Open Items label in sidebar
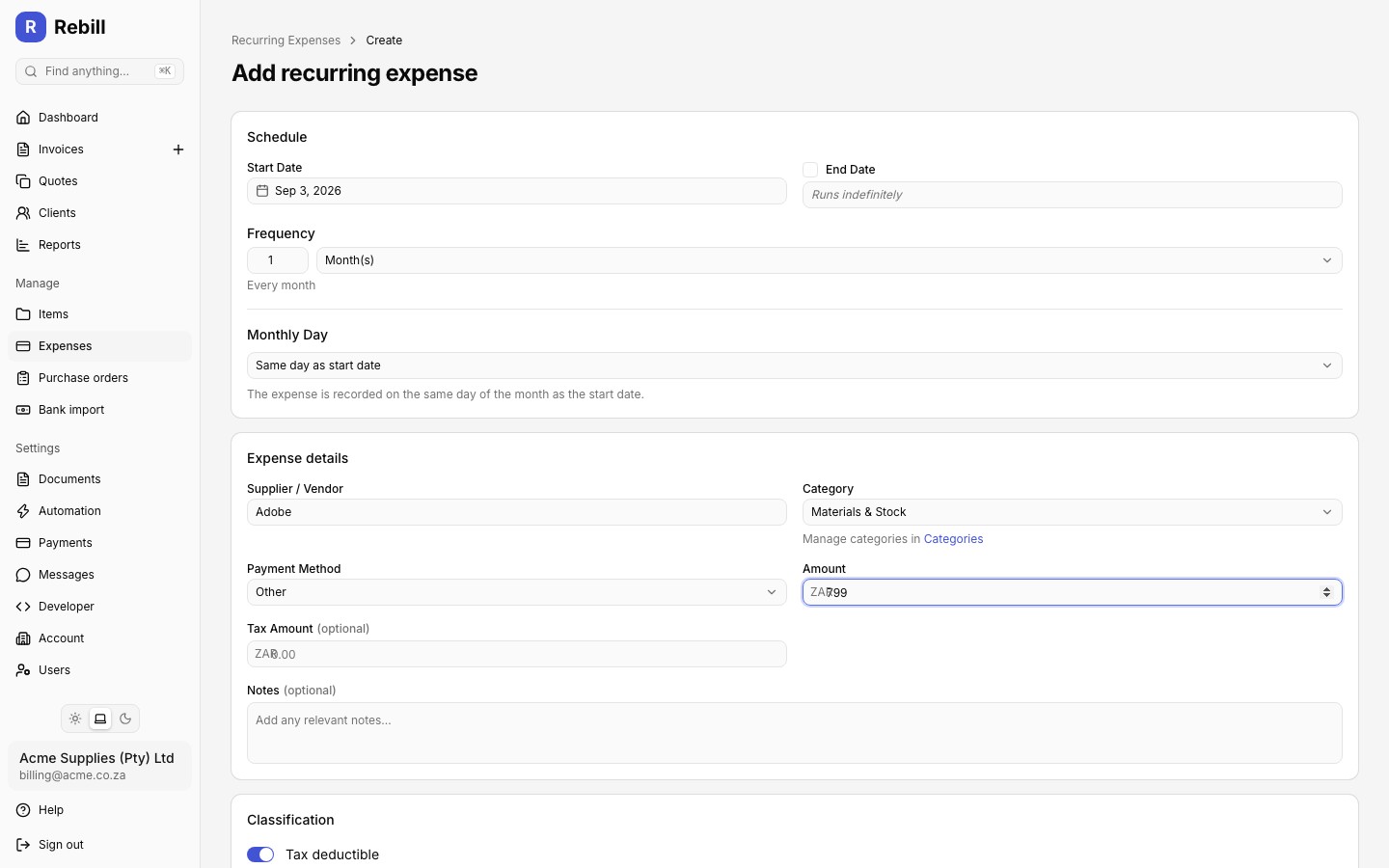This screenshot has width=1389, height=868. [53, 314]
